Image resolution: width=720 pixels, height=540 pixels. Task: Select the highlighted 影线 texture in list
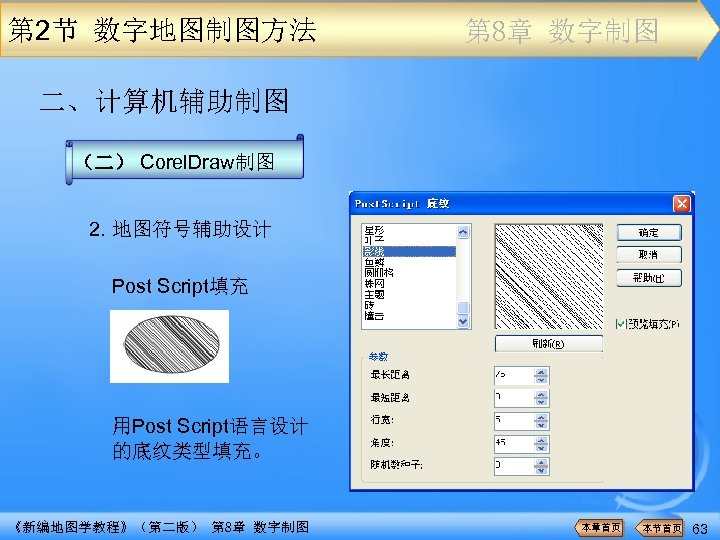pyautogui.click(x=409, y=252)
